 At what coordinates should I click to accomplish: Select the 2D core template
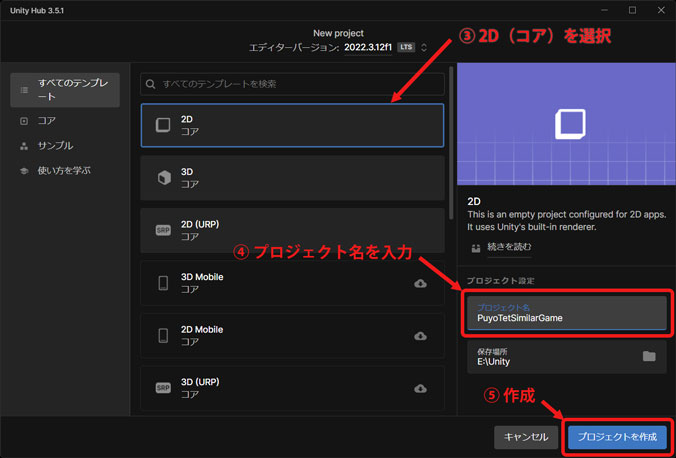pyautogui.click(x=292, y=125)
